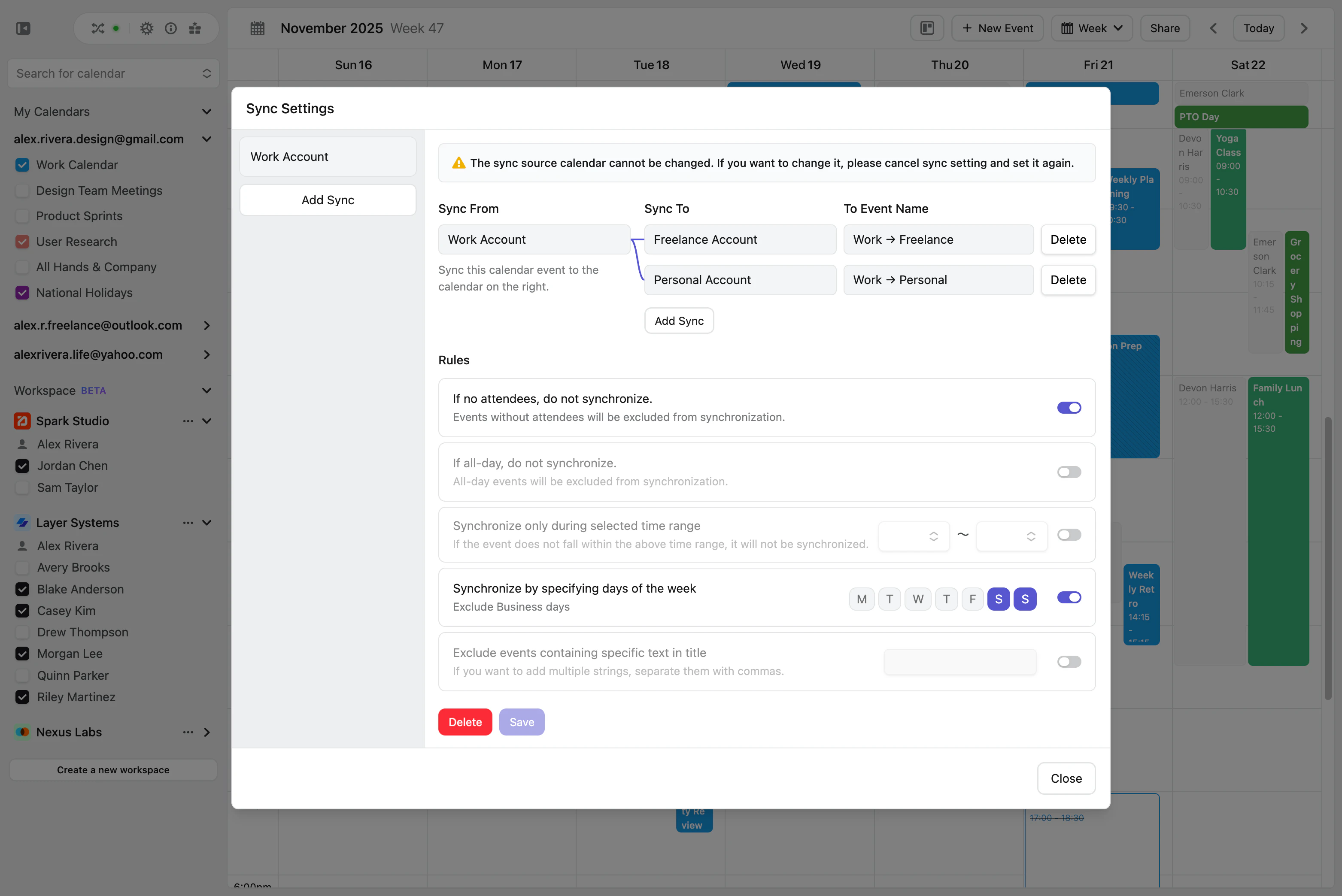The height and width of the screenshot is (896, 1342).
Task: Open Spark Studio three-dot options menu
Action: [x=188, y=421]
